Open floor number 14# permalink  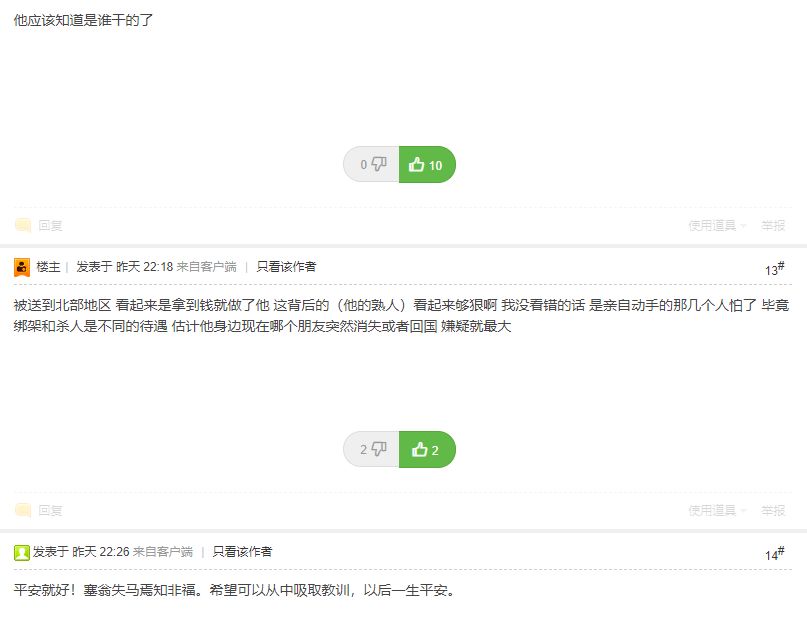point(775,554)
